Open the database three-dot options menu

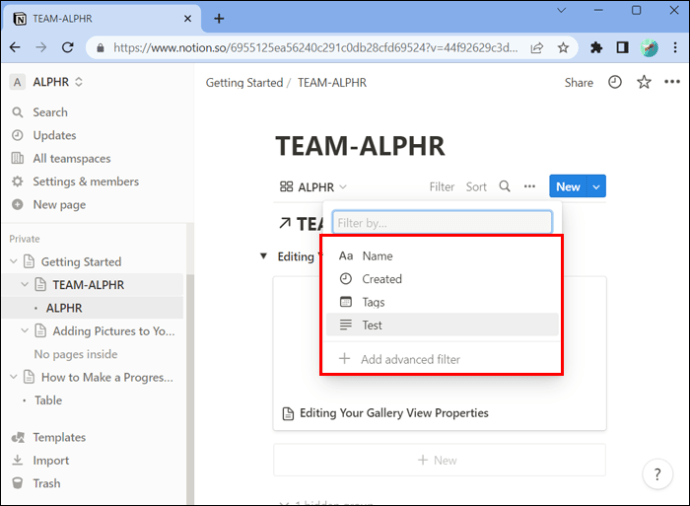[x=529, y=187]
